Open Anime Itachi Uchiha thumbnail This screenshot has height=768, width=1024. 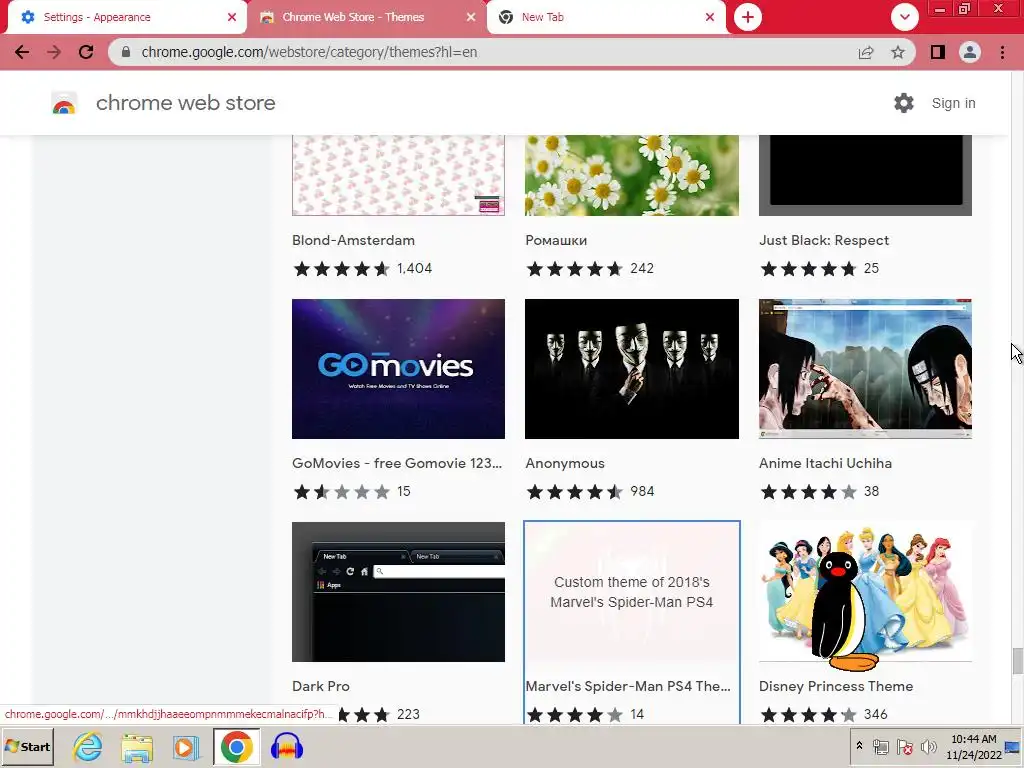point(865,369)
